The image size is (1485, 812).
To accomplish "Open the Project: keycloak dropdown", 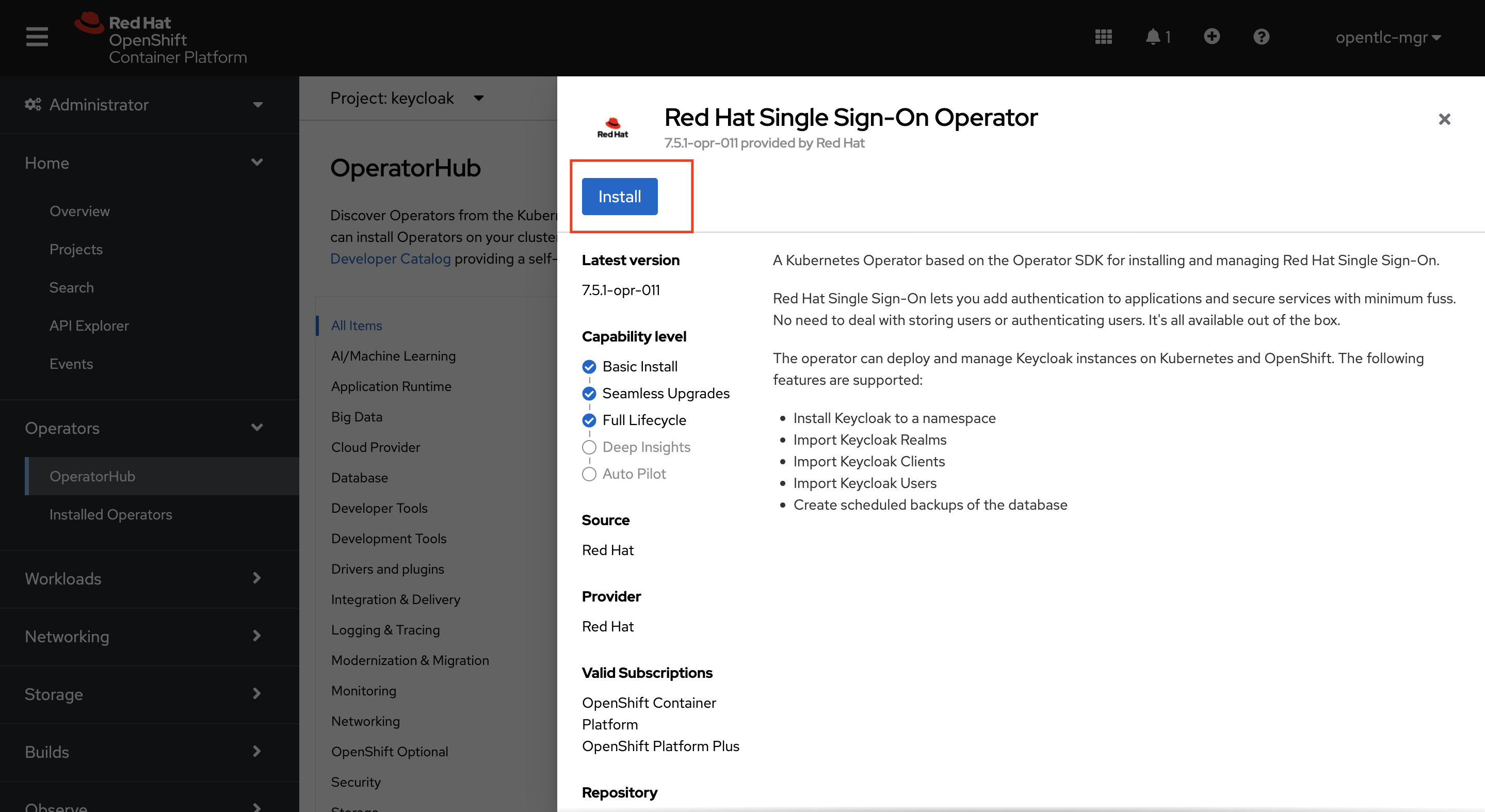I will click(407, 98).
